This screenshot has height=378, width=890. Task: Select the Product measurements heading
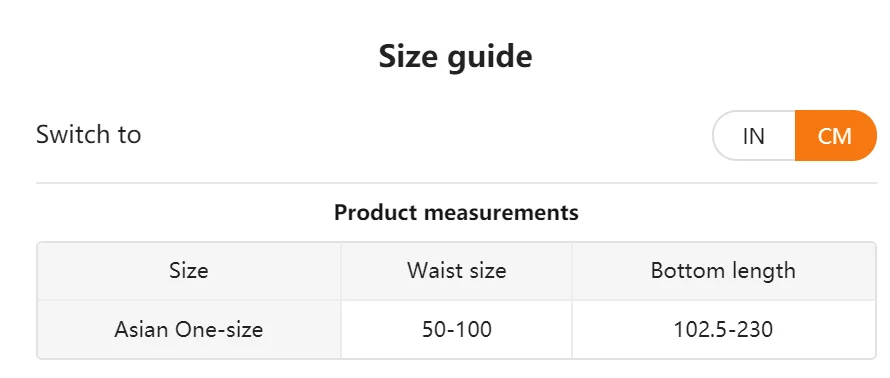(456, 212)
